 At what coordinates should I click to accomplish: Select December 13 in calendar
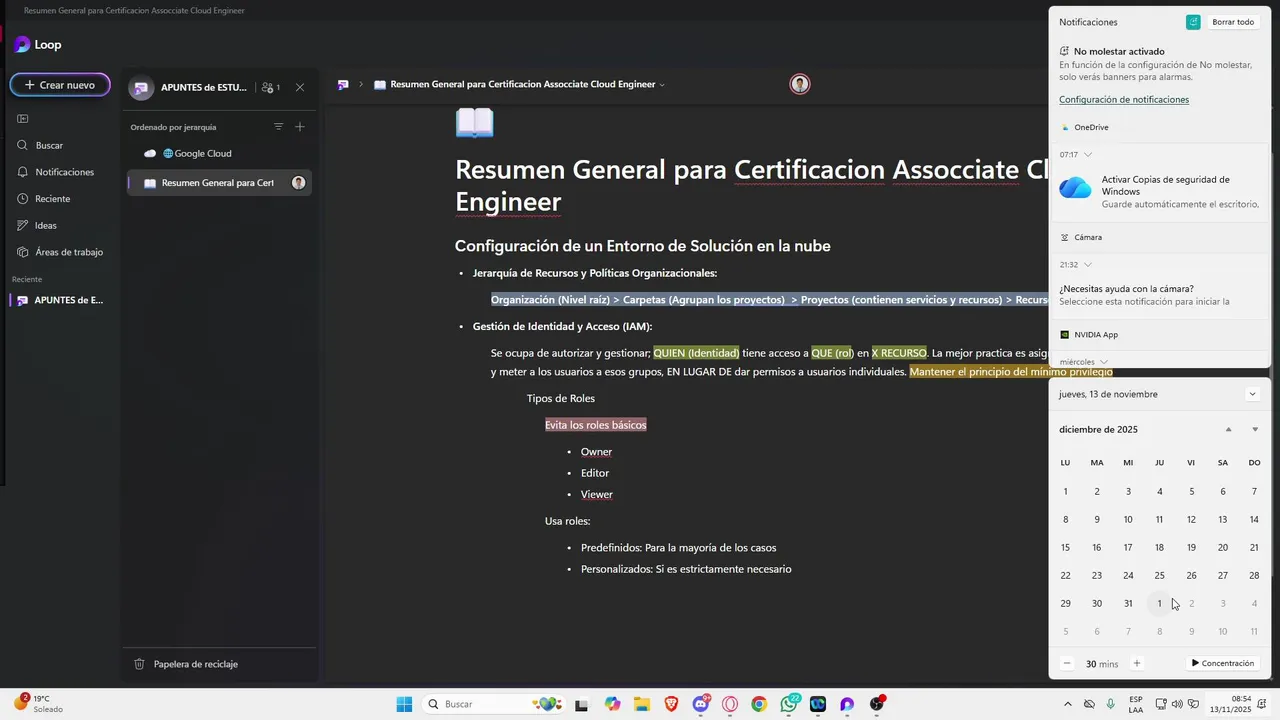click(x=1222, y=519)
